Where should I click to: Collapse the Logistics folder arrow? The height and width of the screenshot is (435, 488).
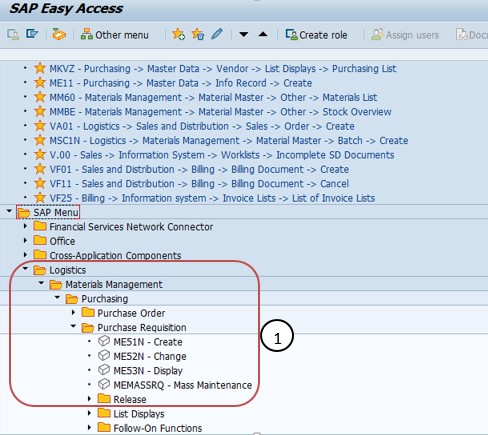tap(25, 268)
